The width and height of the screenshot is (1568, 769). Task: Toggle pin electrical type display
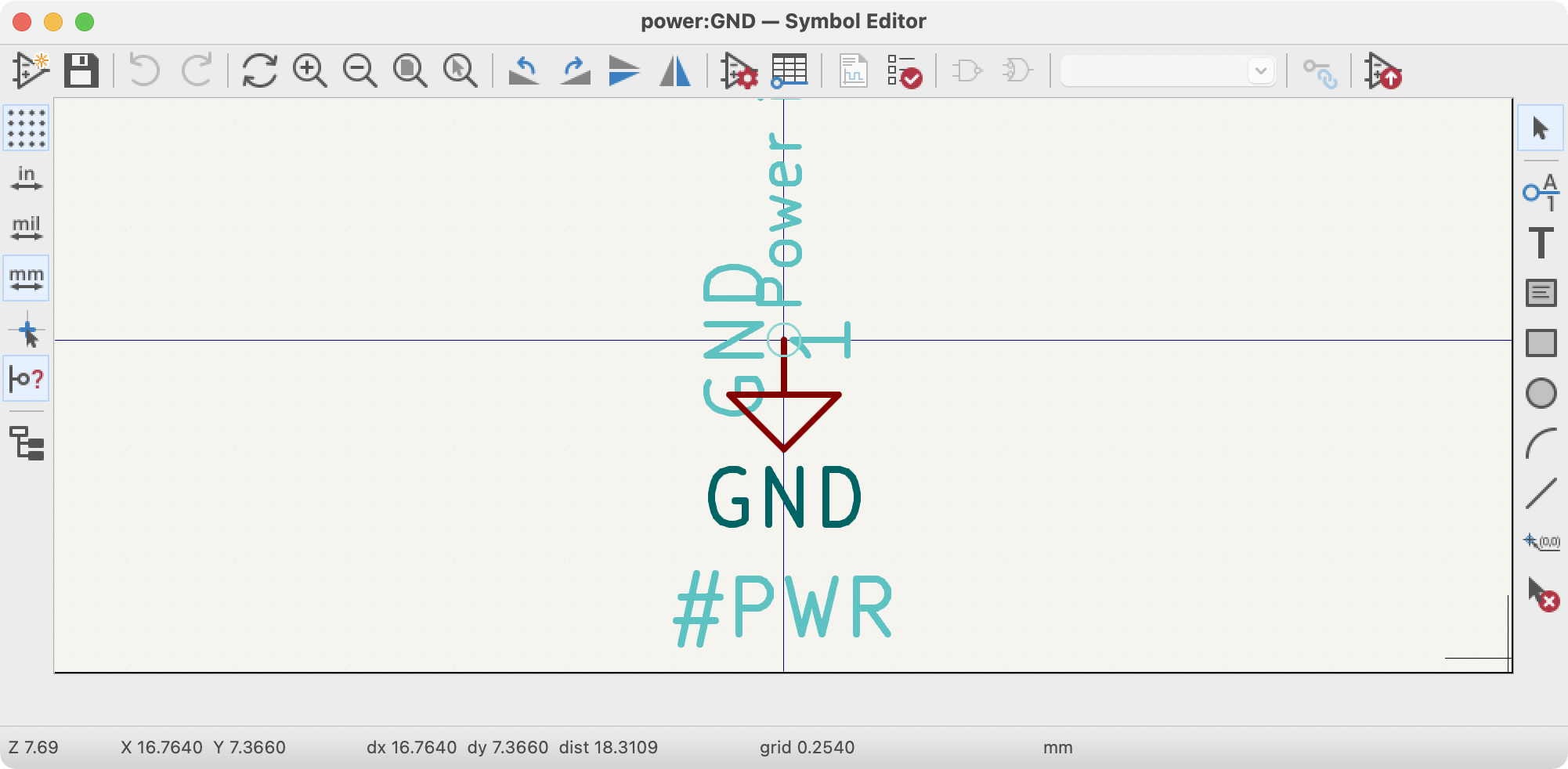click(26, 379)
